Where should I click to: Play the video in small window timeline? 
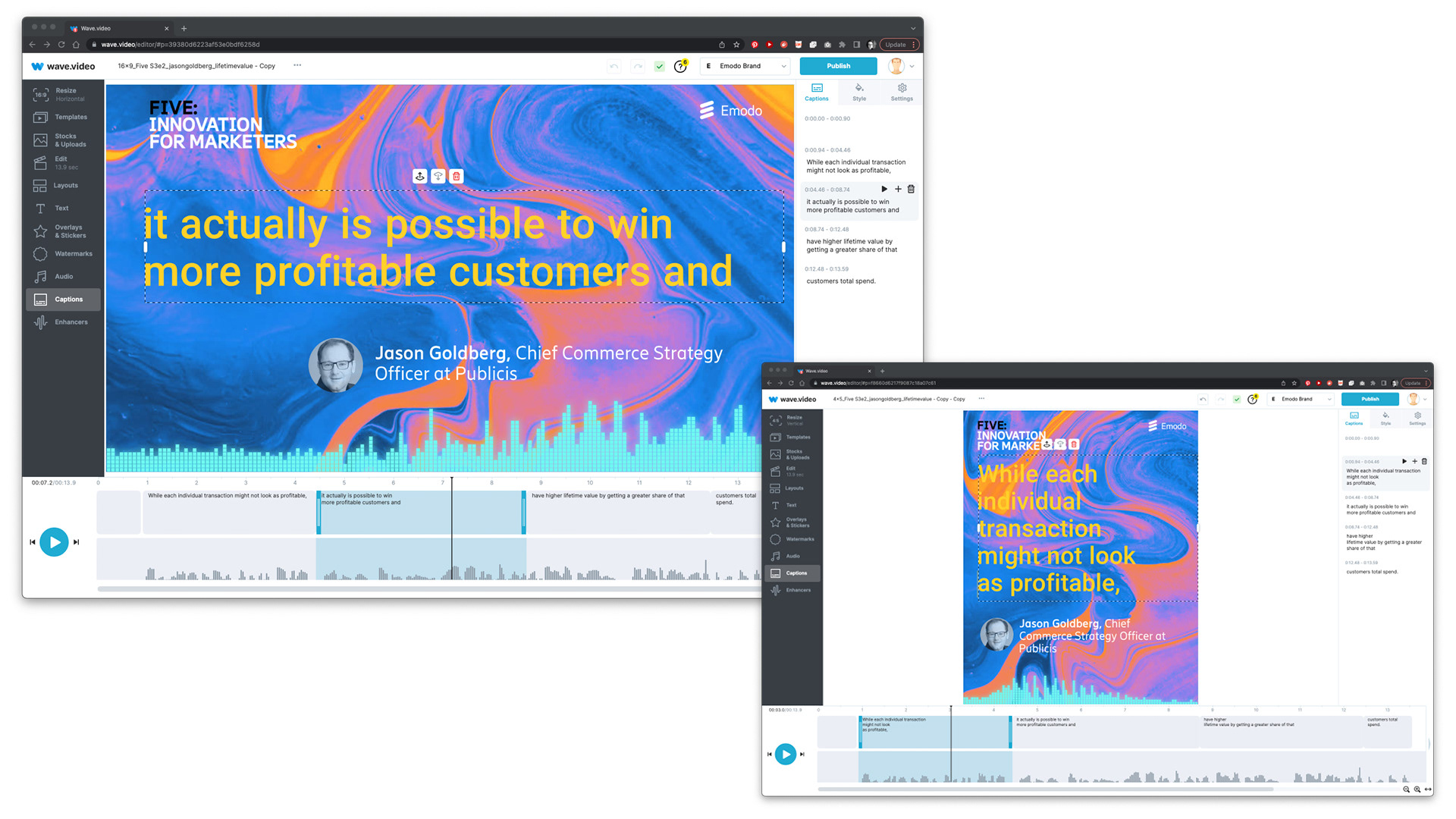click(x=786, y=755)
